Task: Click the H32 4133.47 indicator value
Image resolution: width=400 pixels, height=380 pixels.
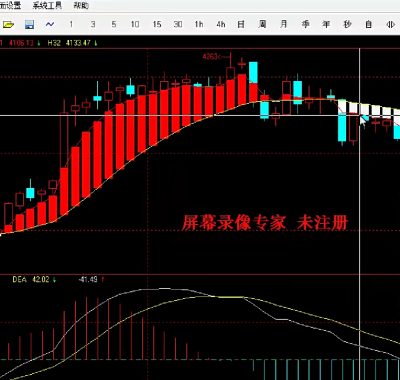Action: pyautogui.click(x=73, y=43)
